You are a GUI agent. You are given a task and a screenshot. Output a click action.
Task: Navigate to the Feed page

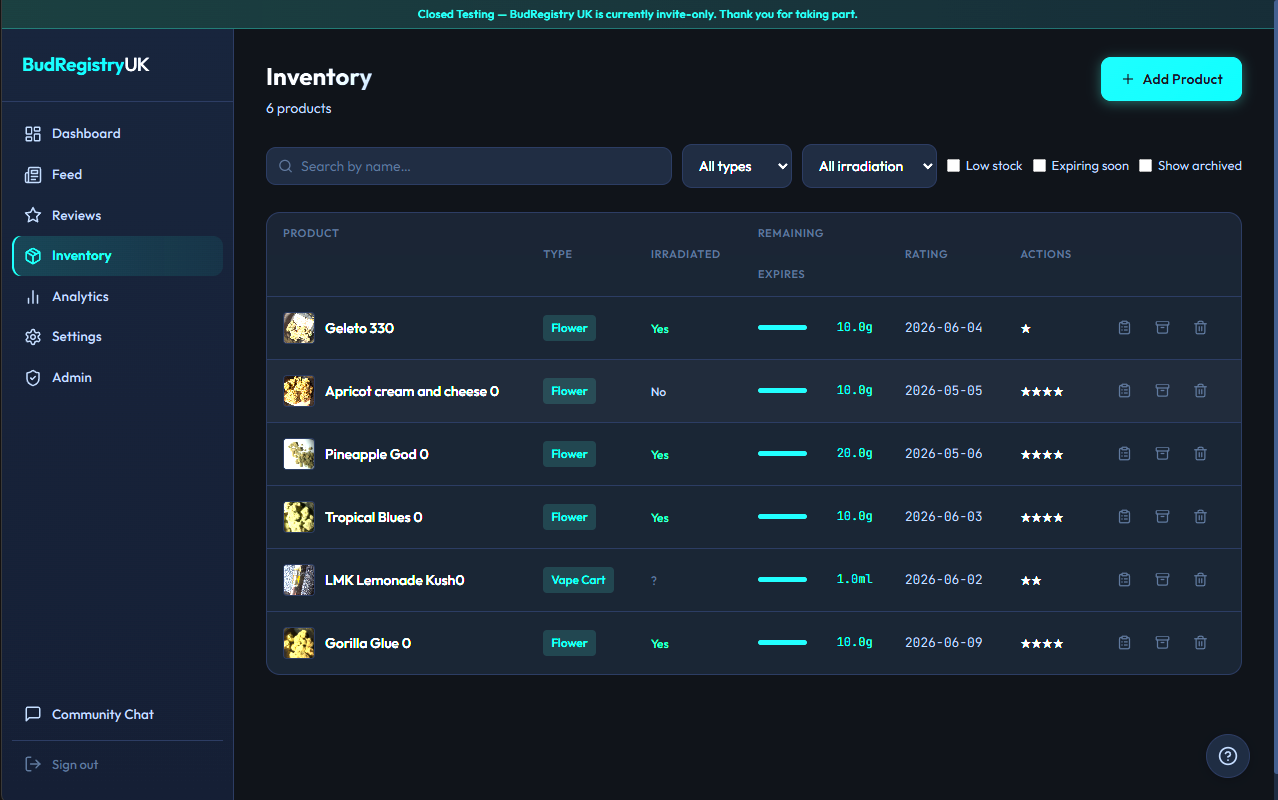pyautogui.click(x=66, y=174)
